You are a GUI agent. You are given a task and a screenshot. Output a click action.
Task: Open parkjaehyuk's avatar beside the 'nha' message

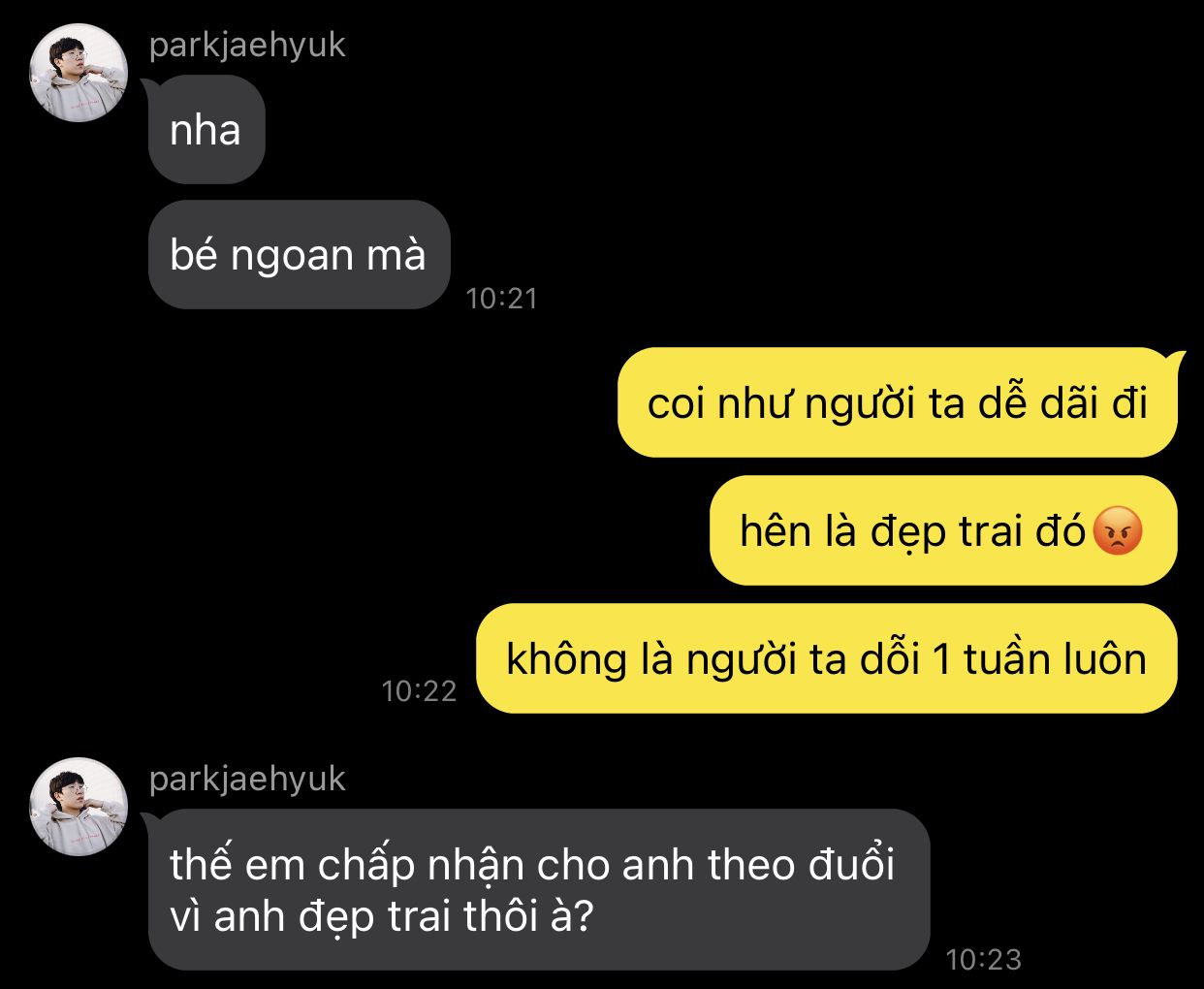(79, 73)
